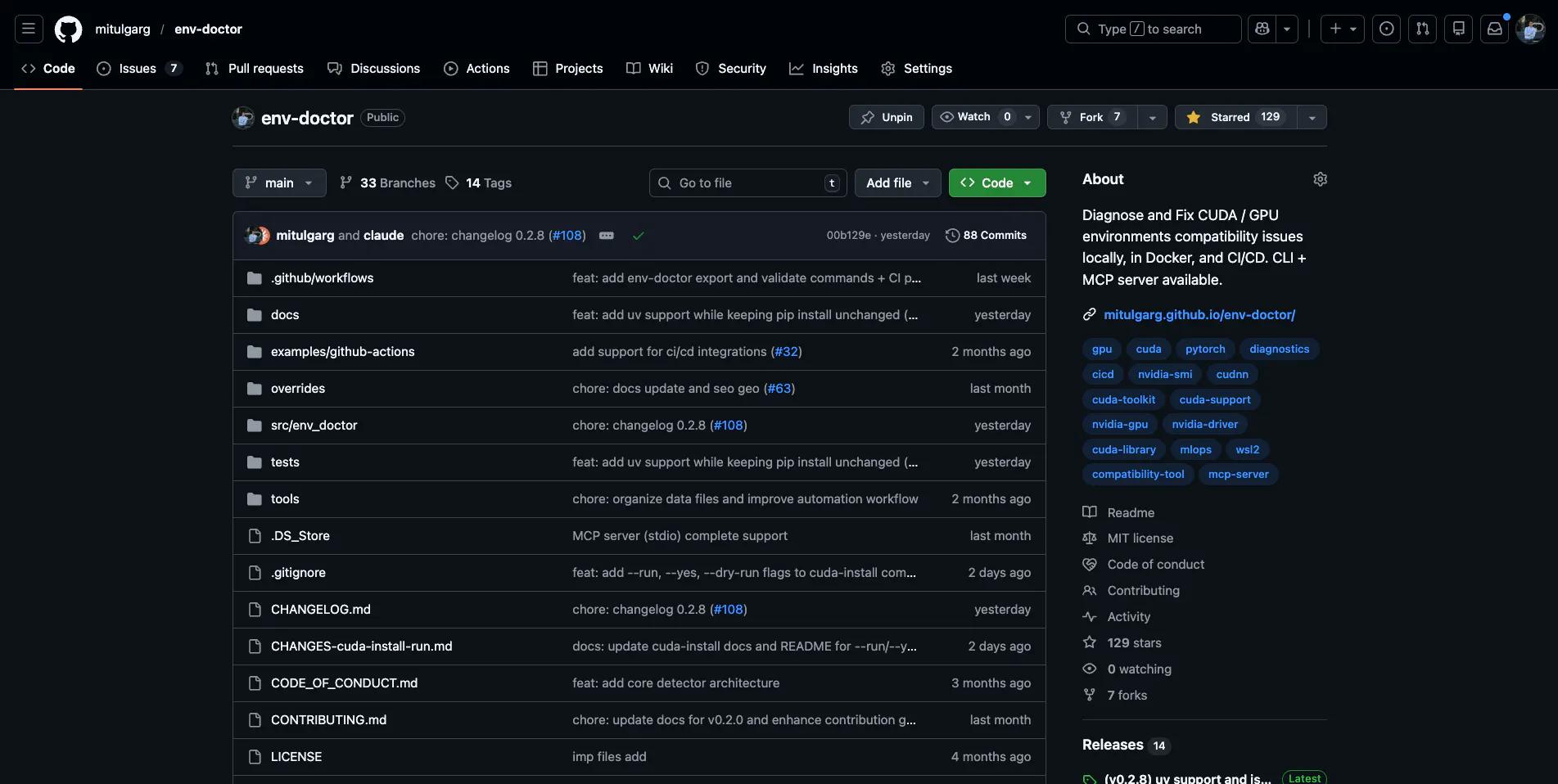Switch to the Insights tab

point(823,69)
